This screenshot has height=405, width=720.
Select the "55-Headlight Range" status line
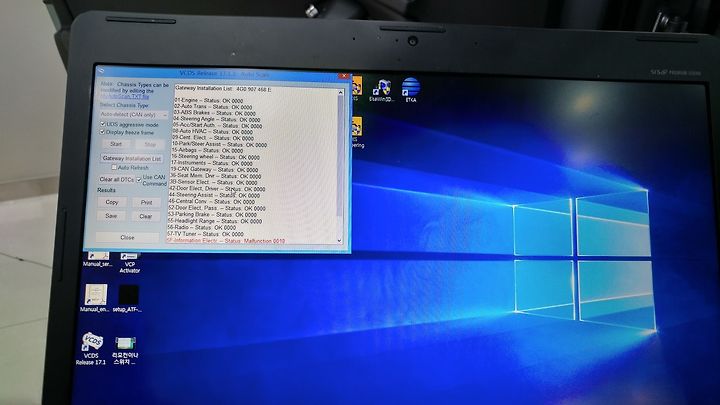[x=214, y=221]
